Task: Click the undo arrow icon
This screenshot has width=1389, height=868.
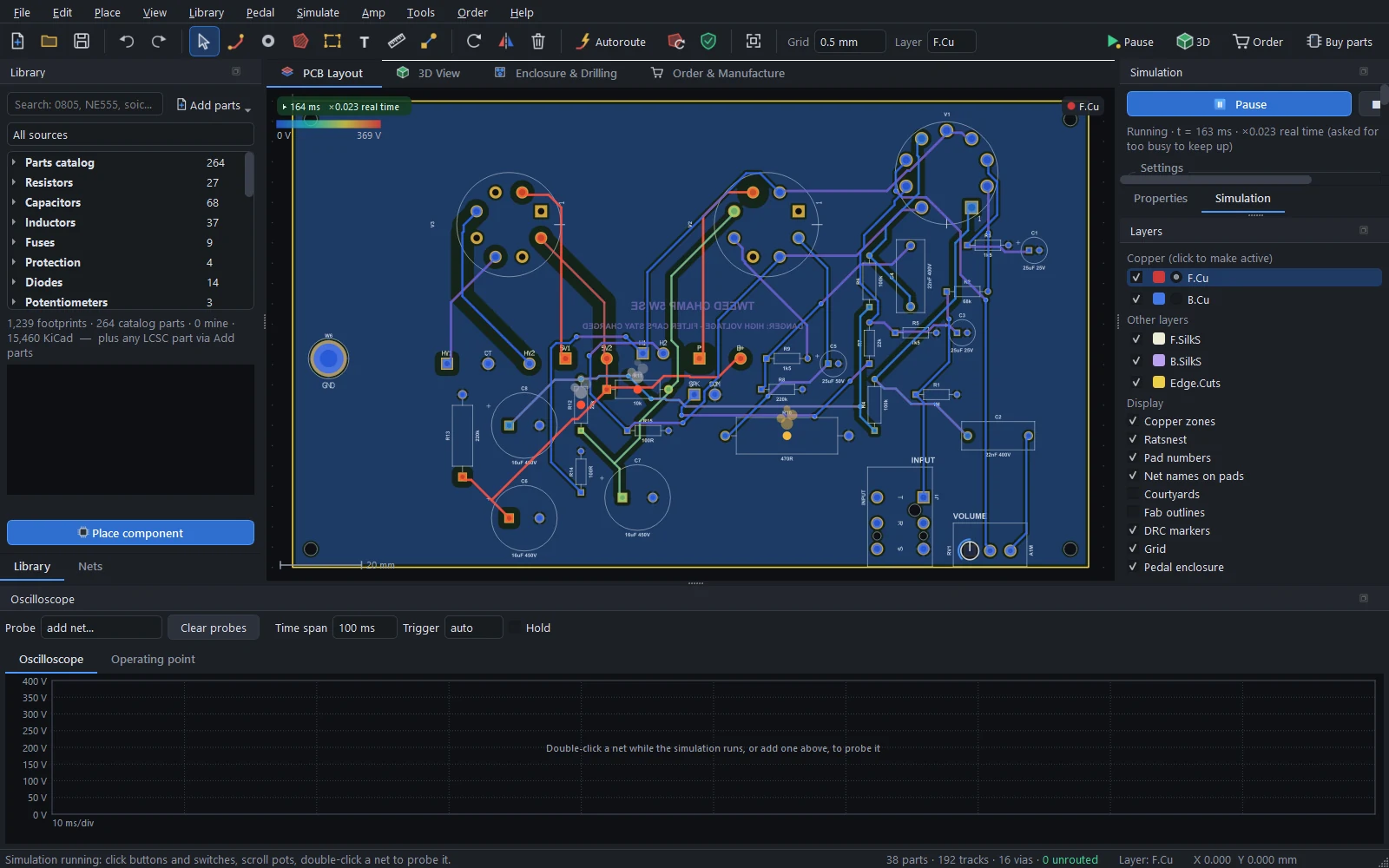Action: point(127,41)
